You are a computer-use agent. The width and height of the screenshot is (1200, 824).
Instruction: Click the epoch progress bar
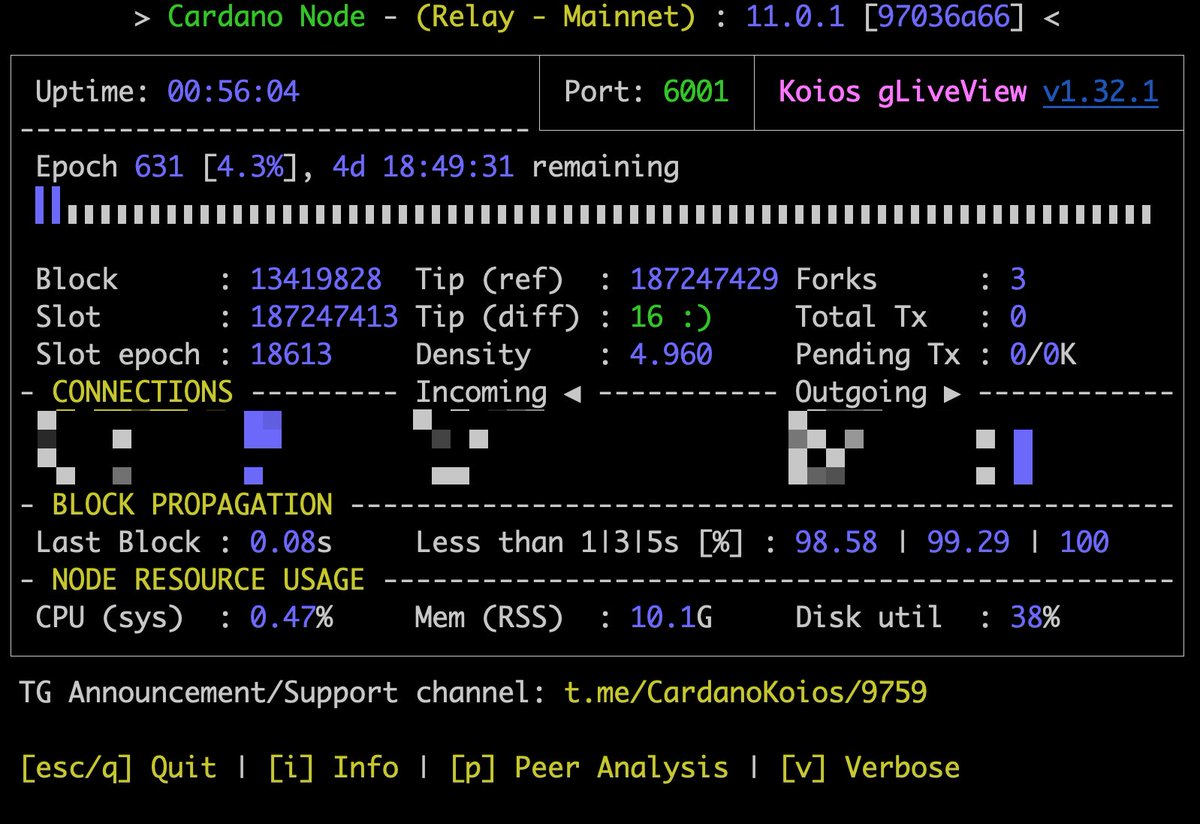(x=594, y=207)
